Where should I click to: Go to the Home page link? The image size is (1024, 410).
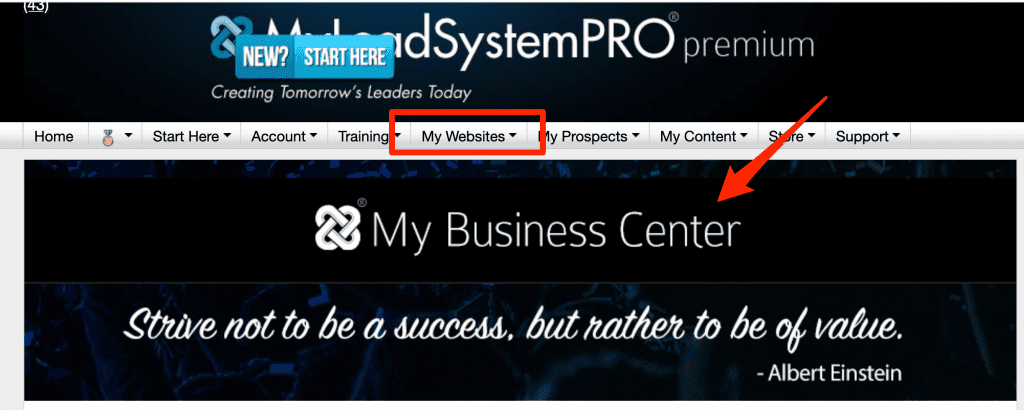[x=54, y=136]
